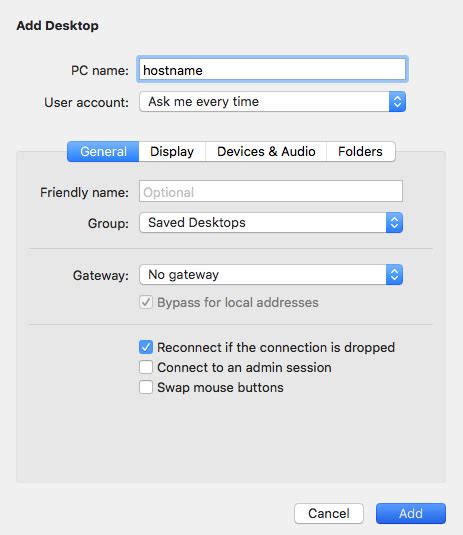Click the Friendly name Optional field
This screenshot has width=463, height=535.
click(x=271, y=191)
